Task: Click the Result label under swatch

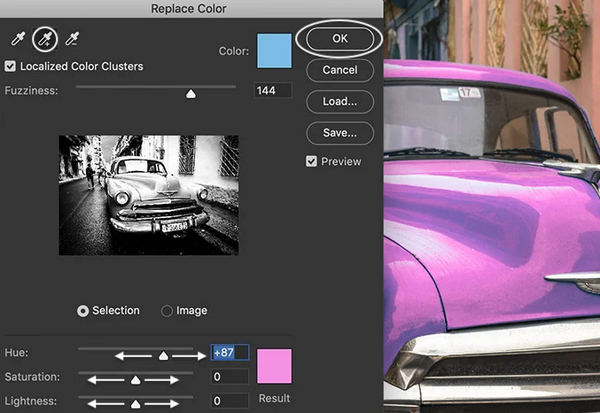Action: [274, 398]
